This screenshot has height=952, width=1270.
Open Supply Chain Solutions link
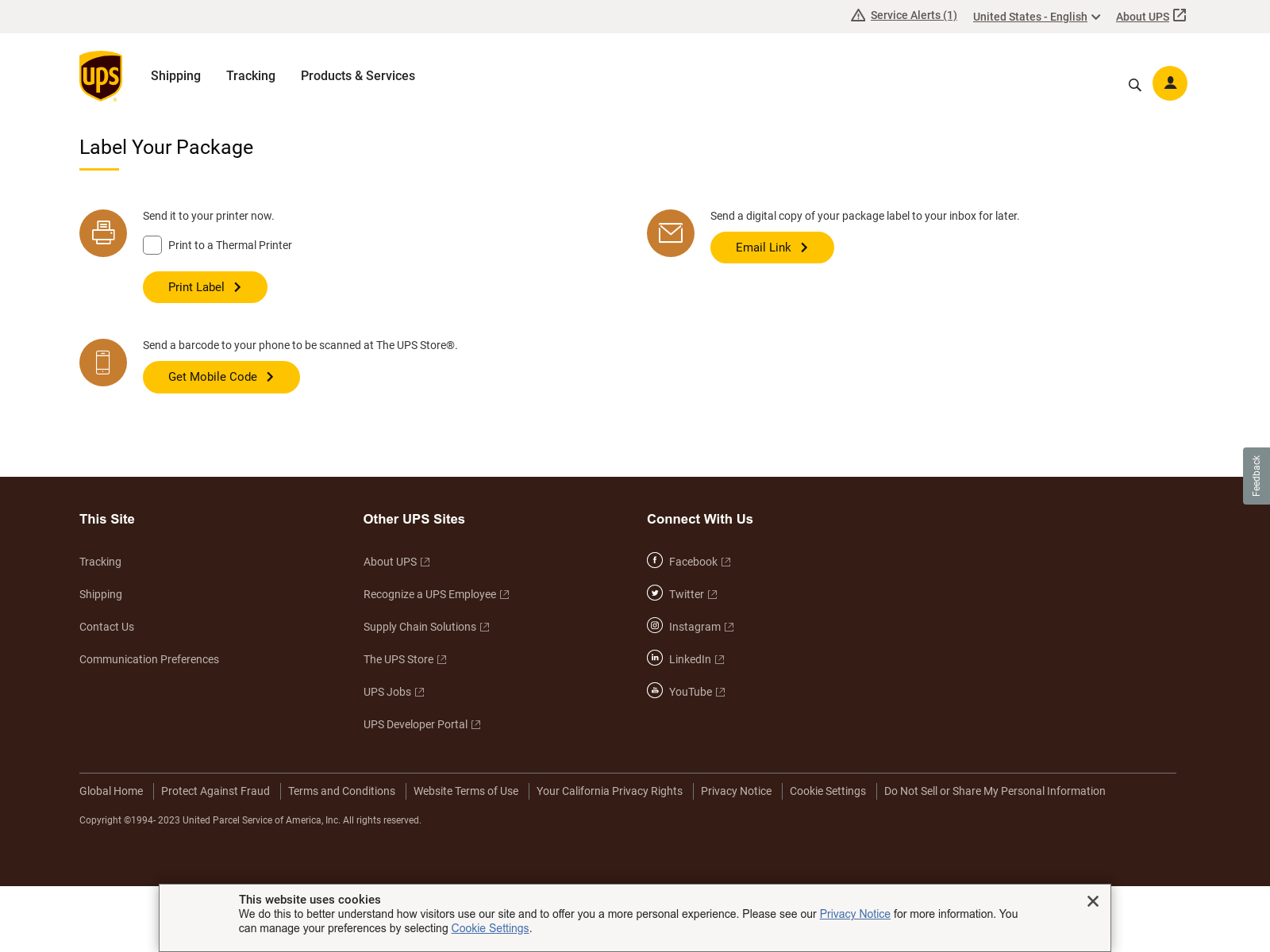(426, 627)
